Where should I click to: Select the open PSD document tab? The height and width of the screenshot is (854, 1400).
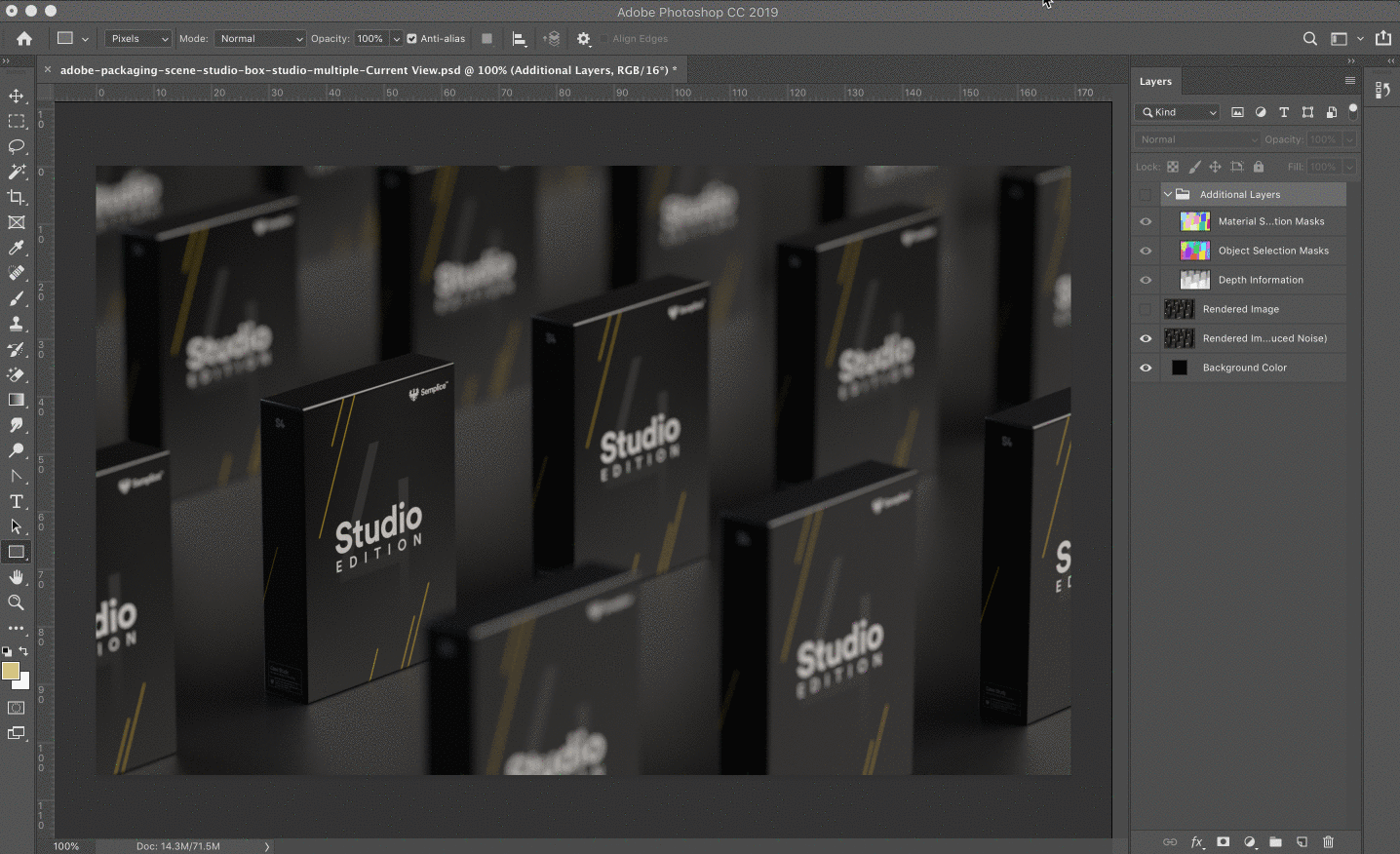(368, 70)
